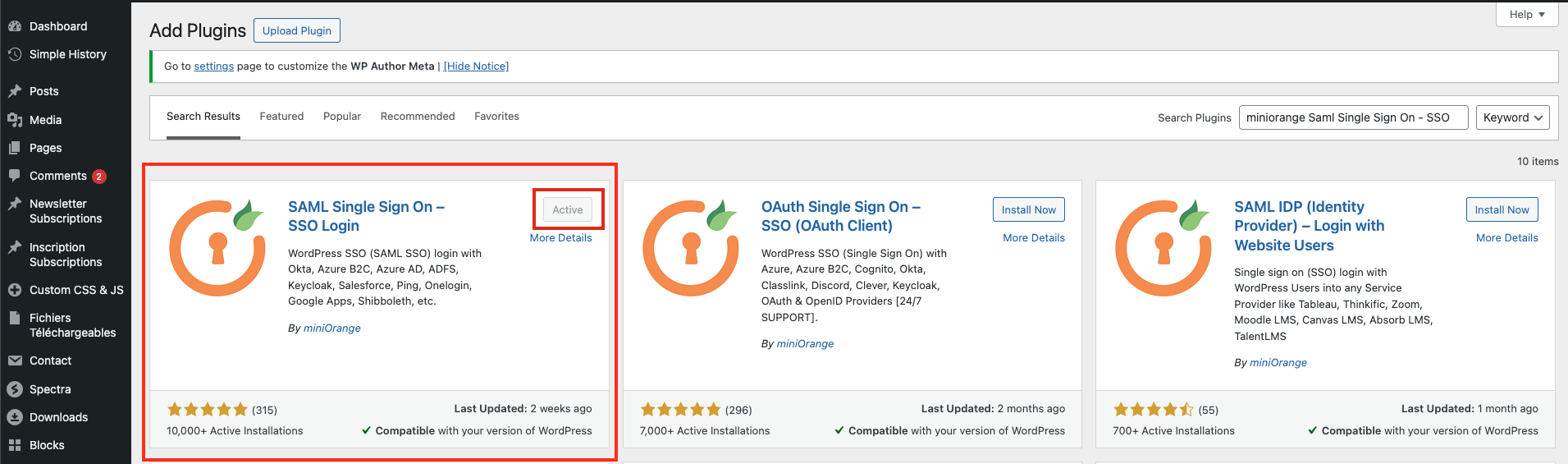Screen dimensions: 1568x464
Task: Click the Pages icon in the sidebar
Action: (x=15, y=148)
